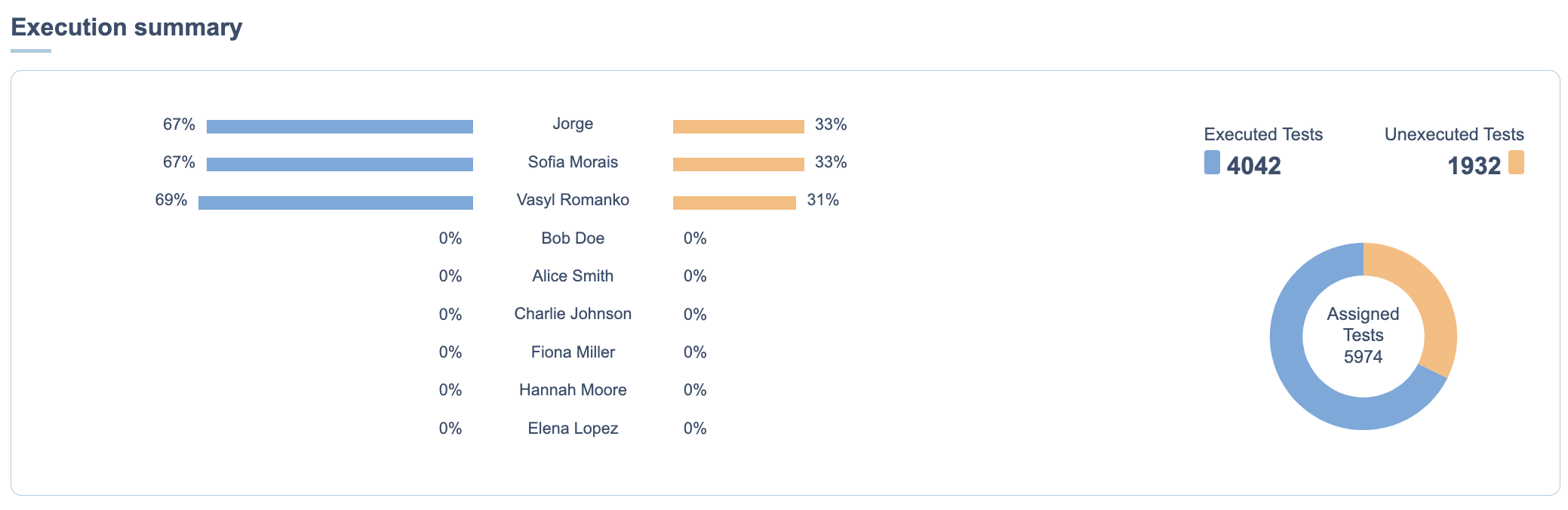
Task: Click Jorge's blue executed bar
Action: (x=340, y=127)
